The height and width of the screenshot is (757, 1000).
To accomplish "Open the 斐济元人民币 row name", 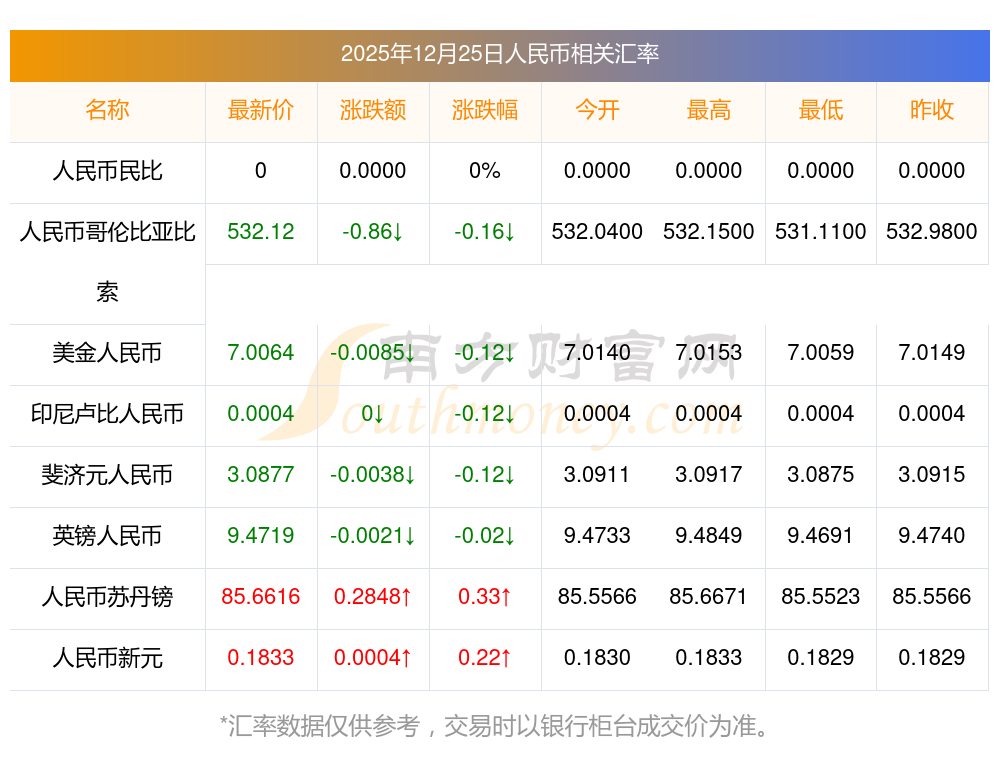I will pyautogui.click(x=107, y=475).
